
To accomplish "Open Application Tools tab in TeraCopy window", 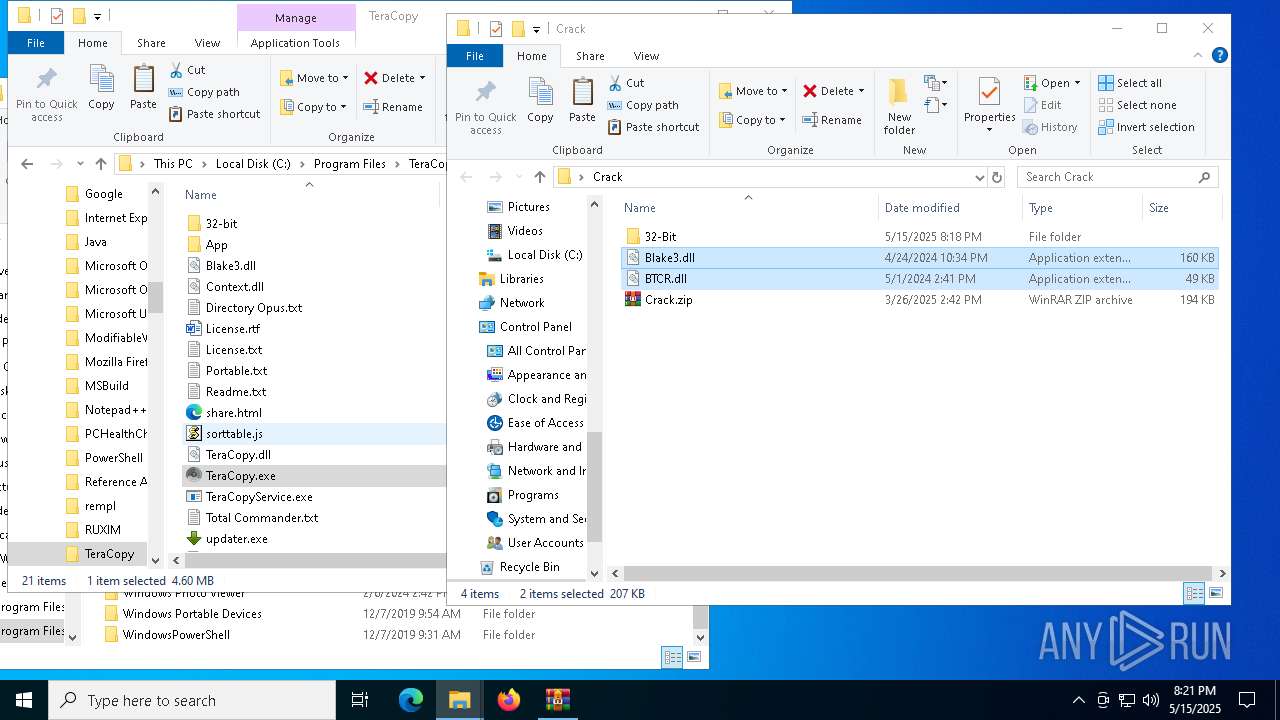I will [x=295, y=43].
